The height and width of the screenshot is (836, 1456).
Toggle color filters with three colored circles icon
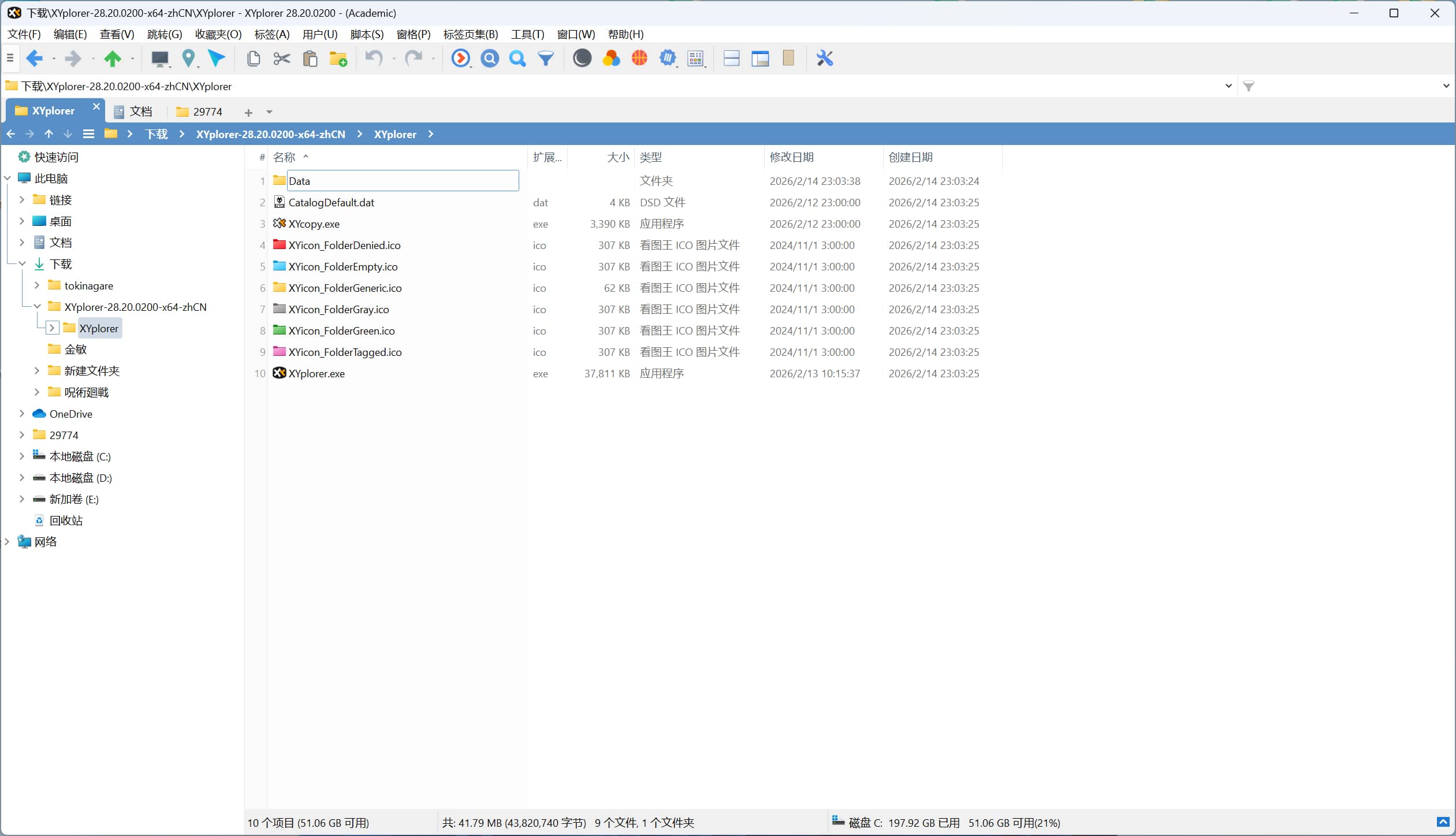click(611, 58)
